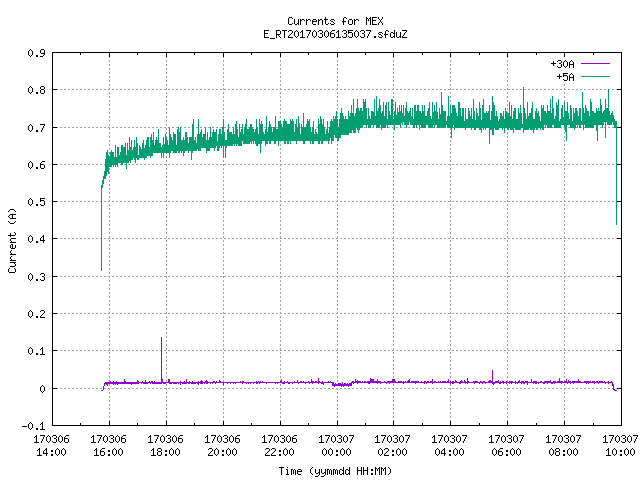The image size is (640, 480).
Task: Click the x-axis label 170306 14:00
Action: [51, 446]
